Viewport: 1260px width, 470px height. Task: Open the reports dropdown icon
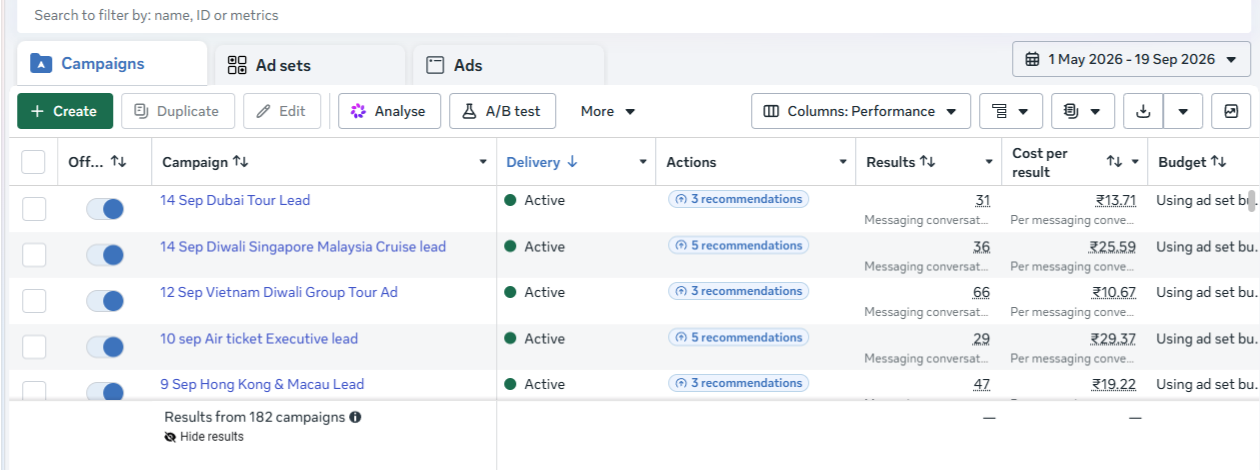[x=1083, y=111]
